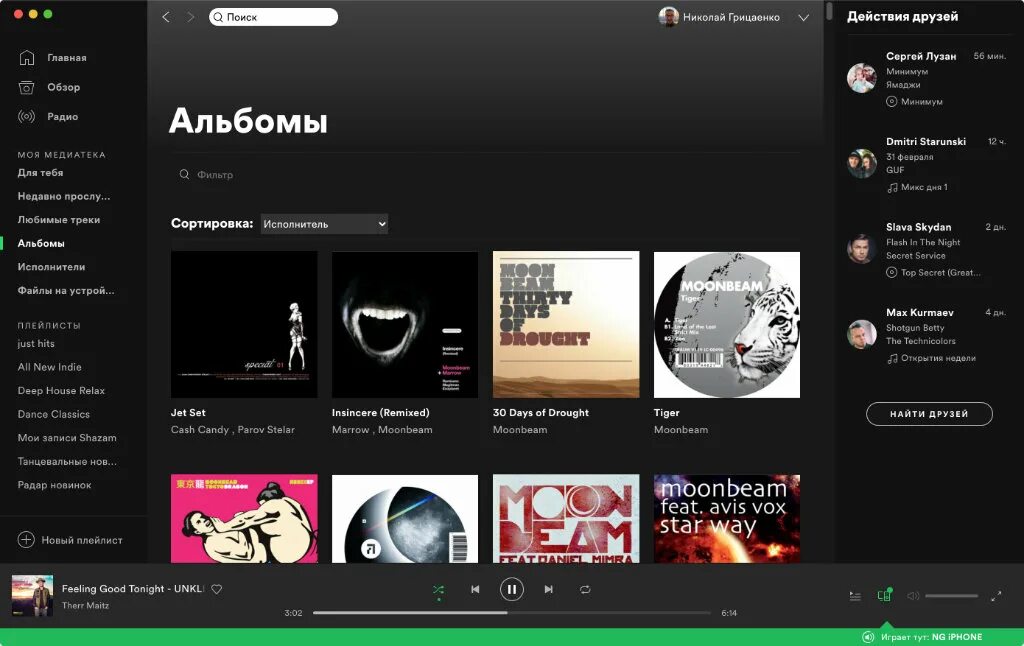The height and width of the screenshot is (646, 1024).
Task: Click the Поиск search field
Action: click(x=274, y=17)
